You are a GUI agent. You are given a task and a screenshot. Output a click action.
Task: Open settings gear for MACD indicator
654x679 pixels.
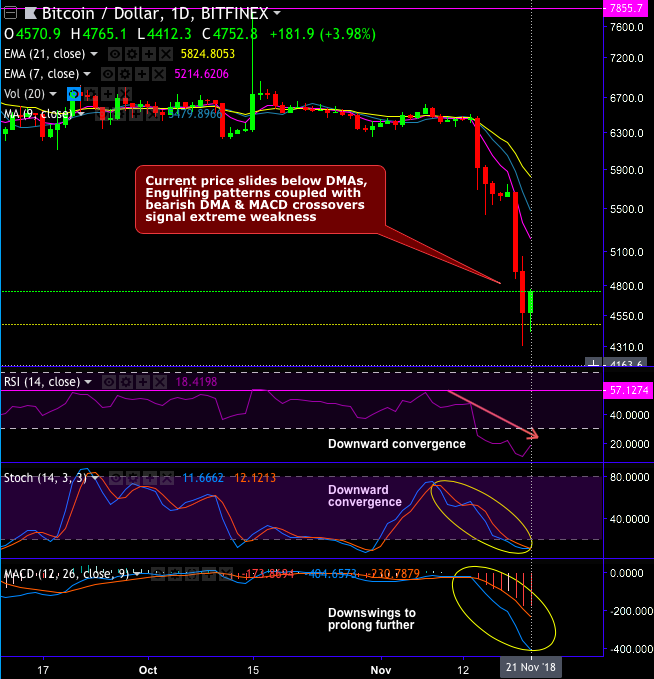tap(175, 574)
